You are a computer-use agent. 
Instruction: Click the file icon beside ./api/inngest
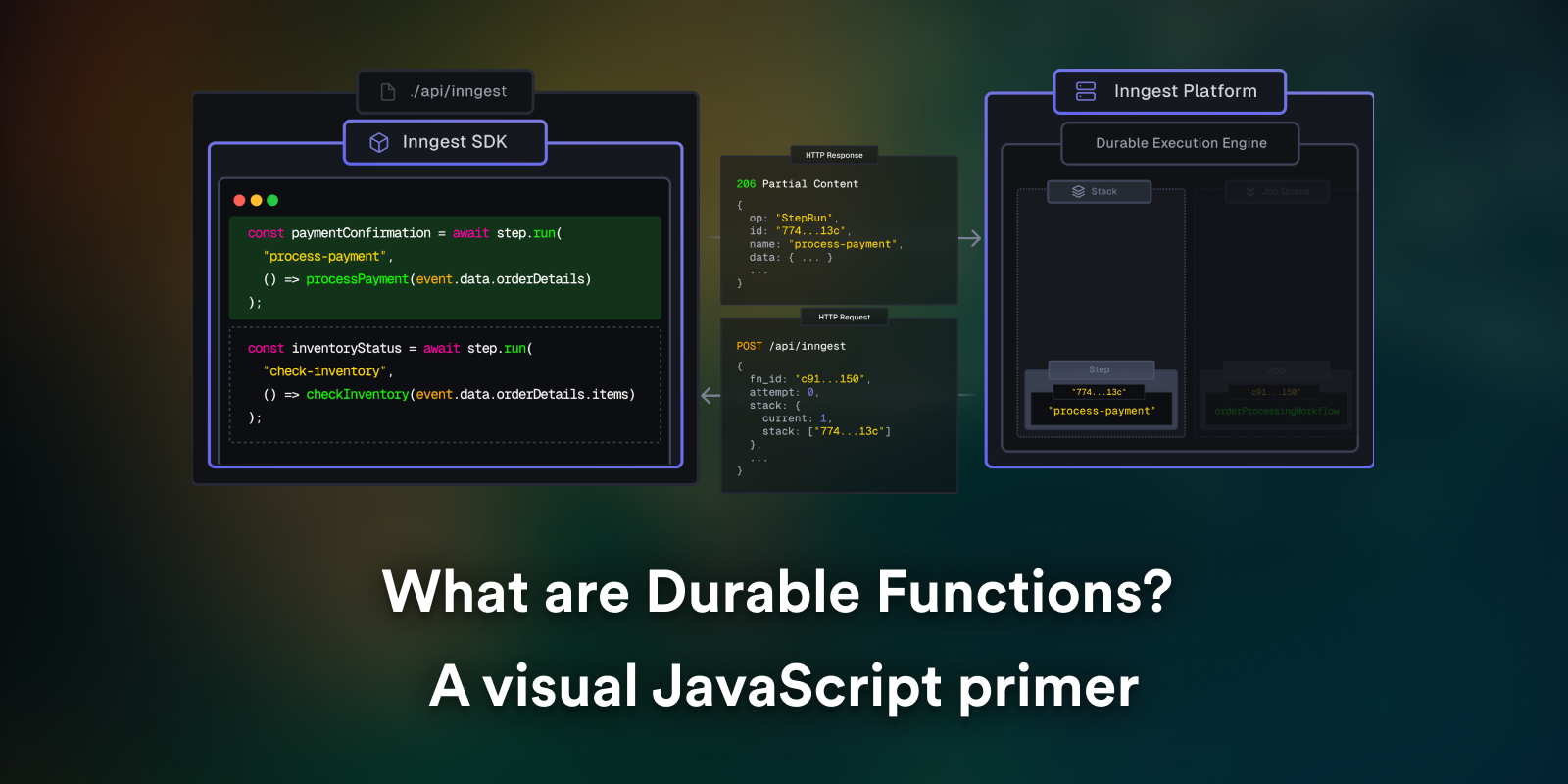click(x=388, y=91)
